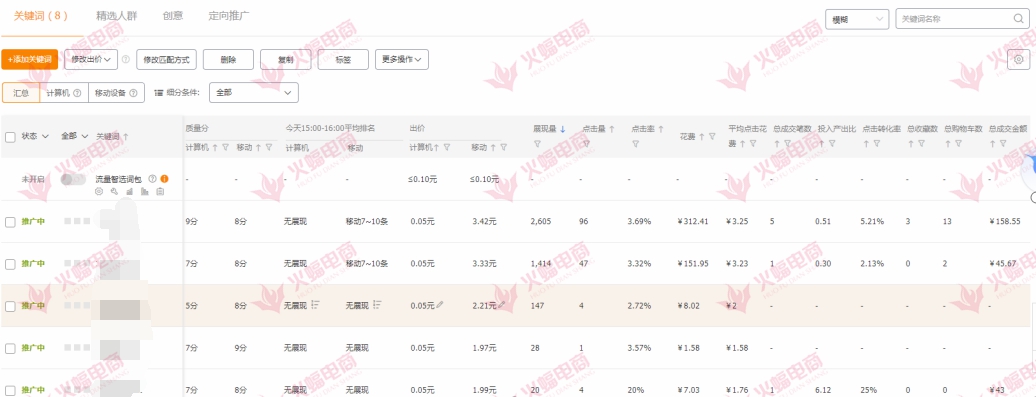This screenshot has width=1036, height=397.
Task: Tick checkbox of first 推广中 keyword row
Action: [10, 222]
